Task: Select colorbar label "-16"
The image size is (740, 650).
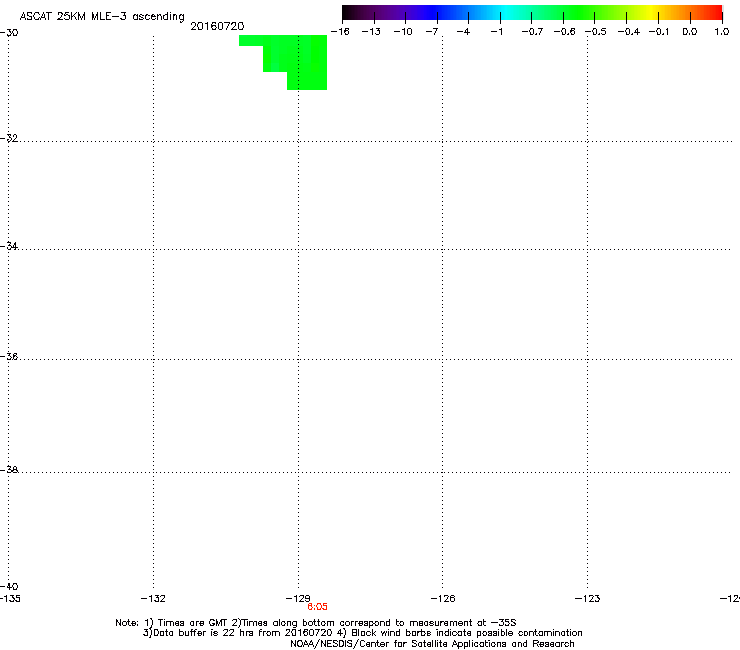Action: 340,32
